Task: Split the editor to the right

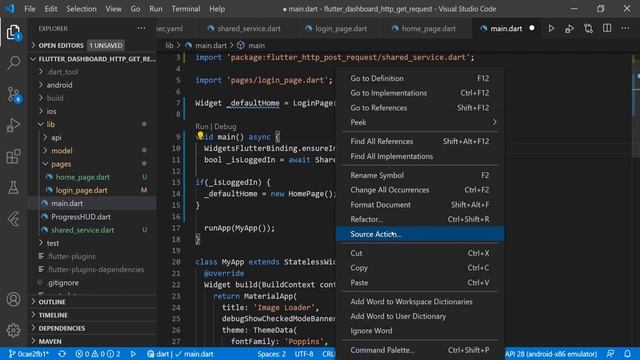Action: point(607,28)
